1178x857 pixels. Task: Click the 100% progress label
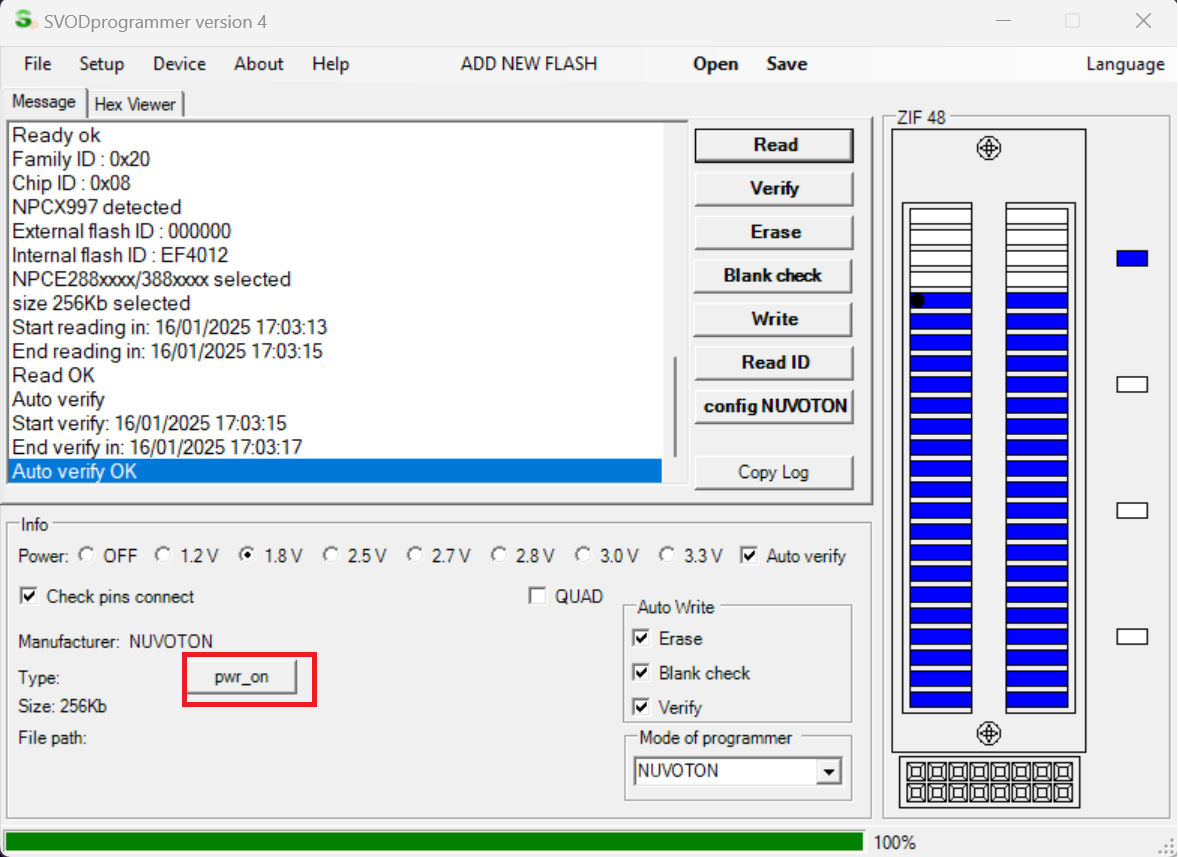pos(894,843)
